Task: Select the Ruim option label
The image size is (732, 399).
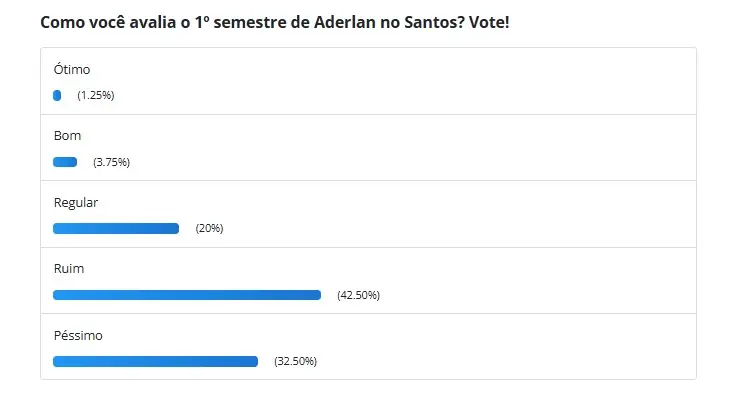Action: [69, 269]
